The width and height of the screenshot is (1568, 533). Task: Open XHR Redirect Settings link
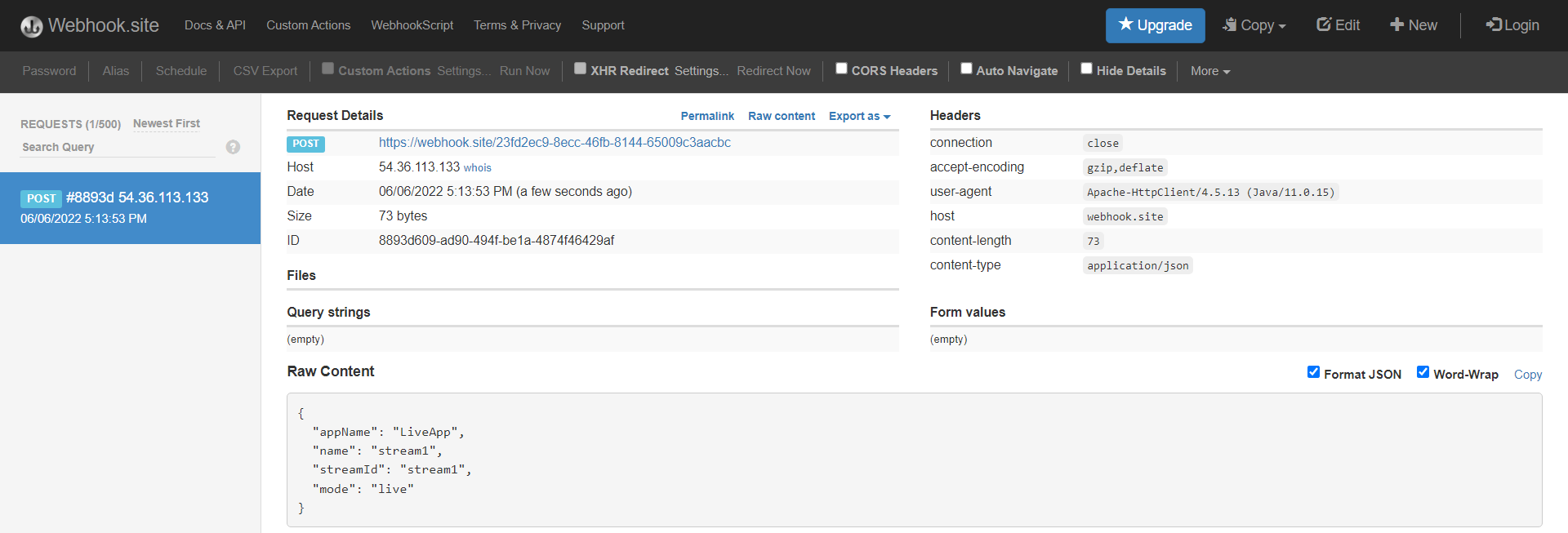coord(702,71)
